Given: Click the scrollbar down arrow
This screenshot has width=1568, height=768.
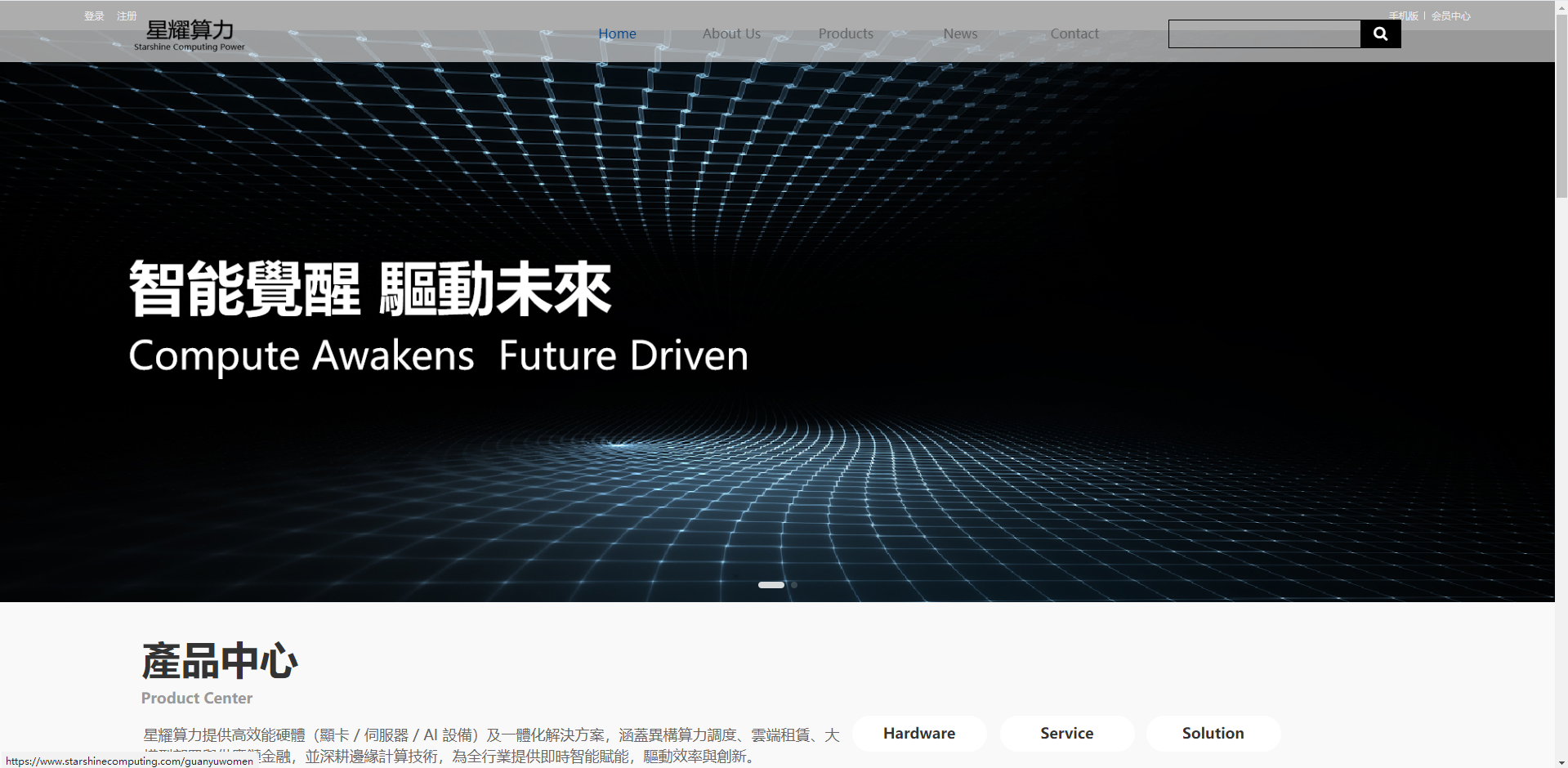Looking at the screenshot, I should 1561,762.
